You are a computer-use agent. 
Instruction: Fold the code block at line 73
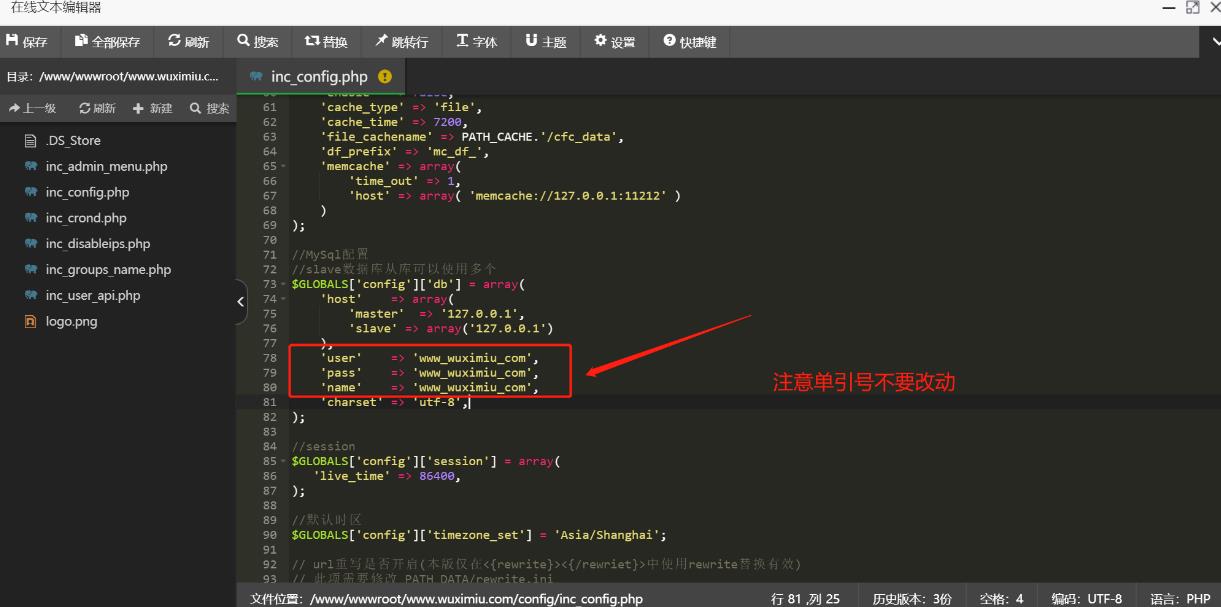(285, 284)
